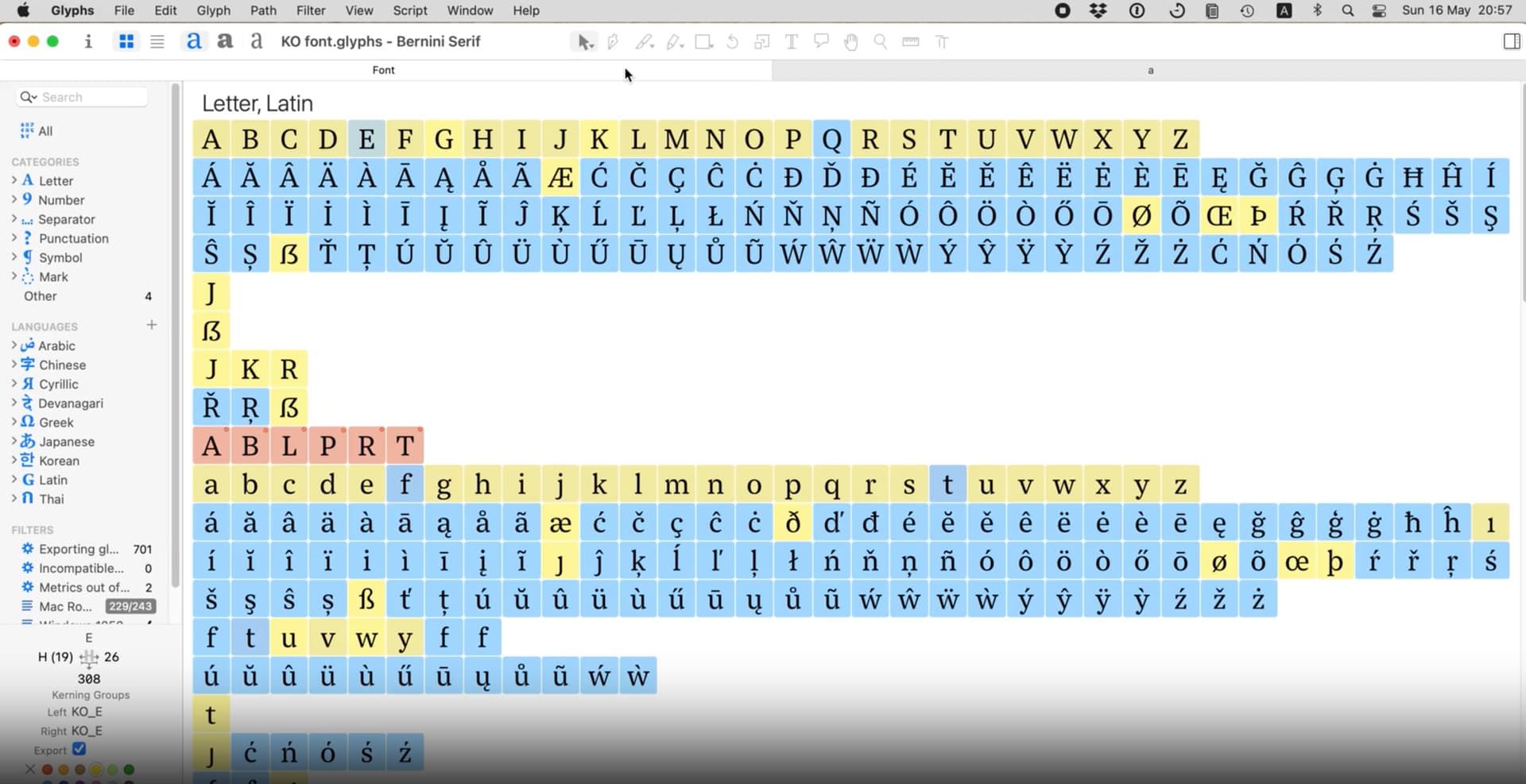Select the Annotation speech bubble tool
Viewport: 1526px width, 784px height.
point(821,41)
